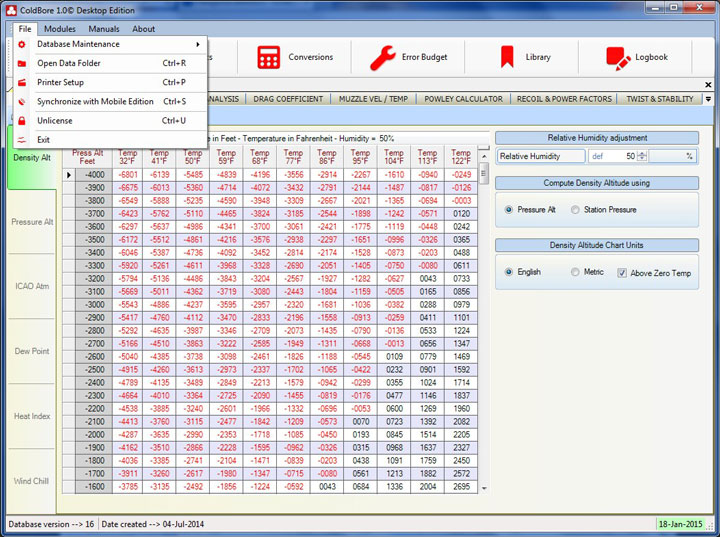This screenshot has height=537, width=720.
Task: Click the Synchronize with Mobile Edition icon
Action: pos(22,102)
